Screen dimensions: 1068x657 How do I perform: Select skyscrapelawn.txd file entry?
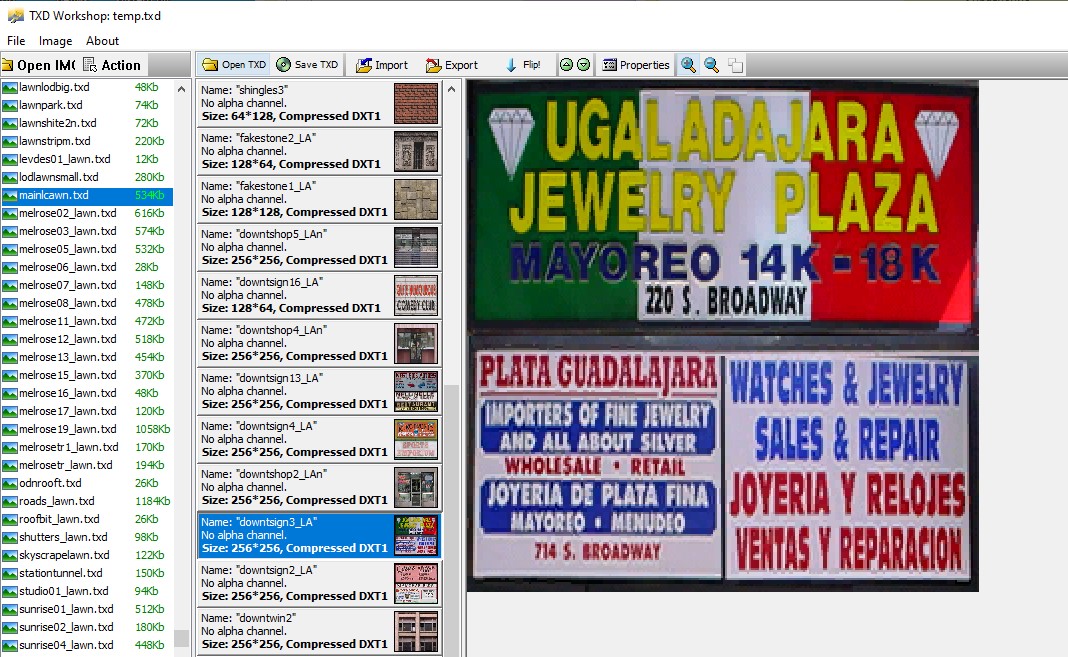tap(87, 556)
